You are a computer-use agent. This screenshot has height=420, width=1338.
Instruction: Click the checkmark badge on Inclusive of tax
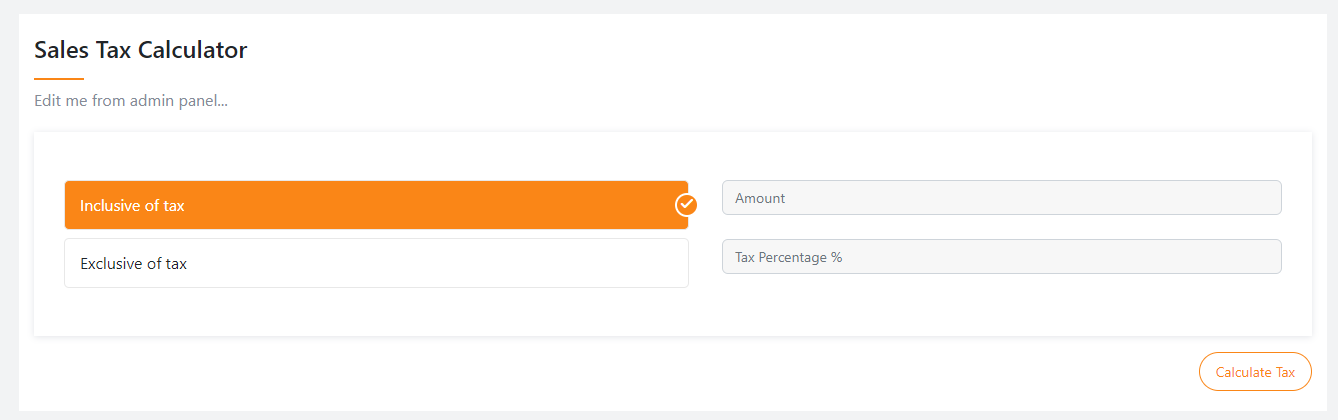tap(686, 205)
